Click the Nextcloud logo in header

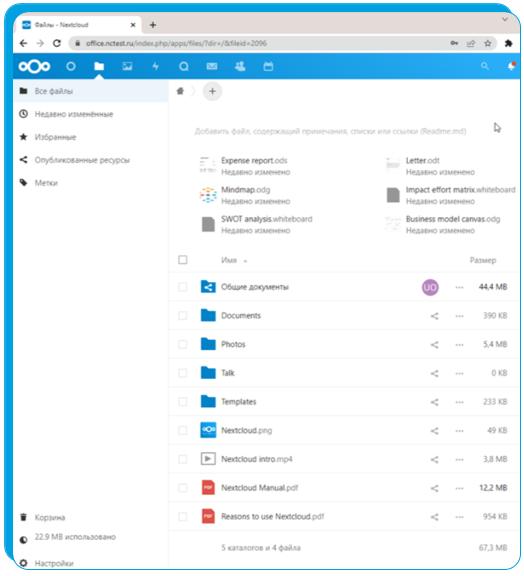(x=34, y=66)
